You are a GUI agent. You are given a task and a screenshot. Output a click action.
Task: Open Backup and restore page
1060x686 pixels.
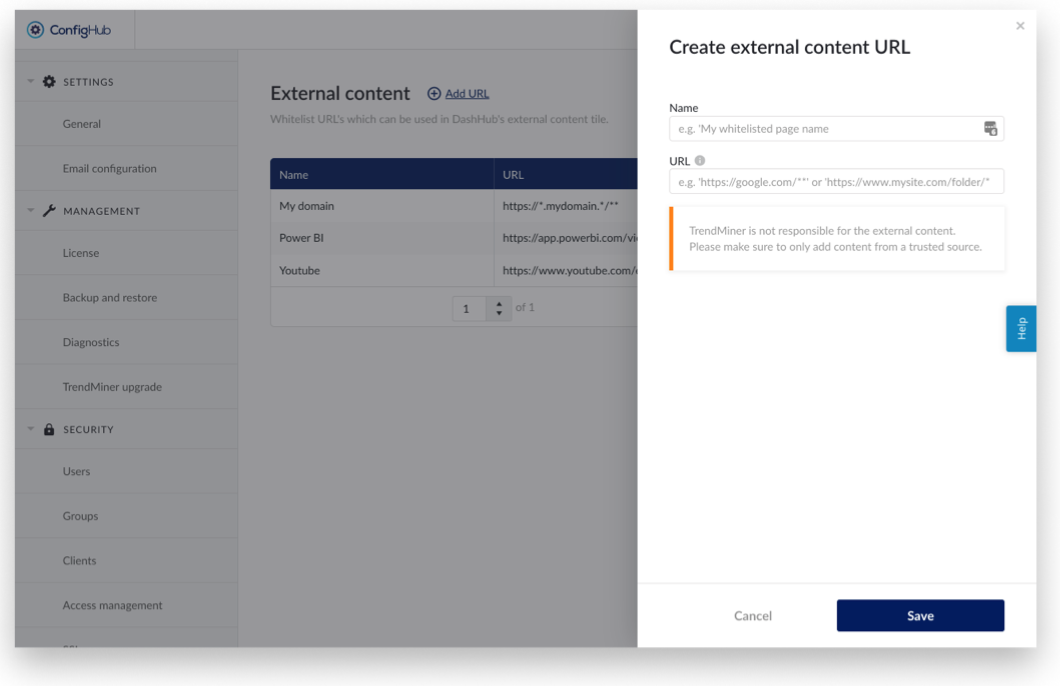[x=109, y=298]
